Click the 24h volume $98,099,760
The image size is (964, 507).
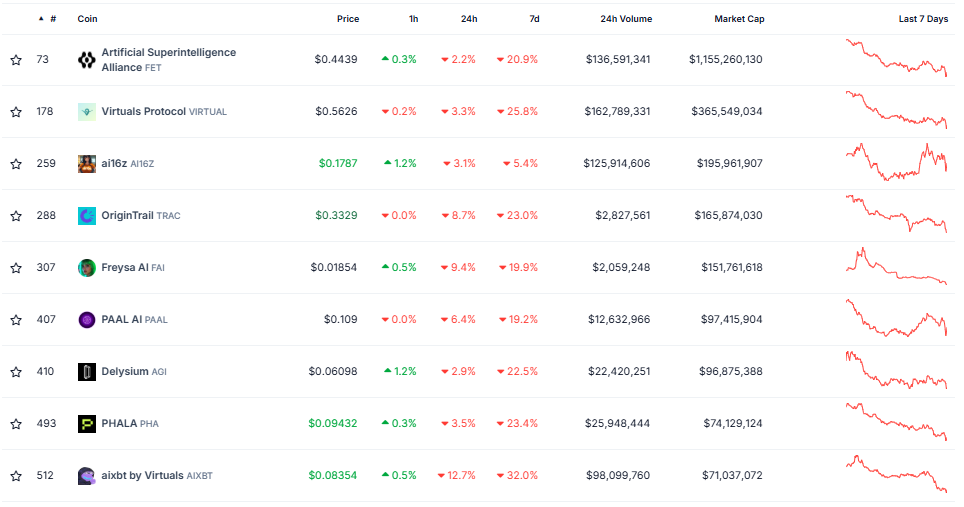(x=618, y=476)
